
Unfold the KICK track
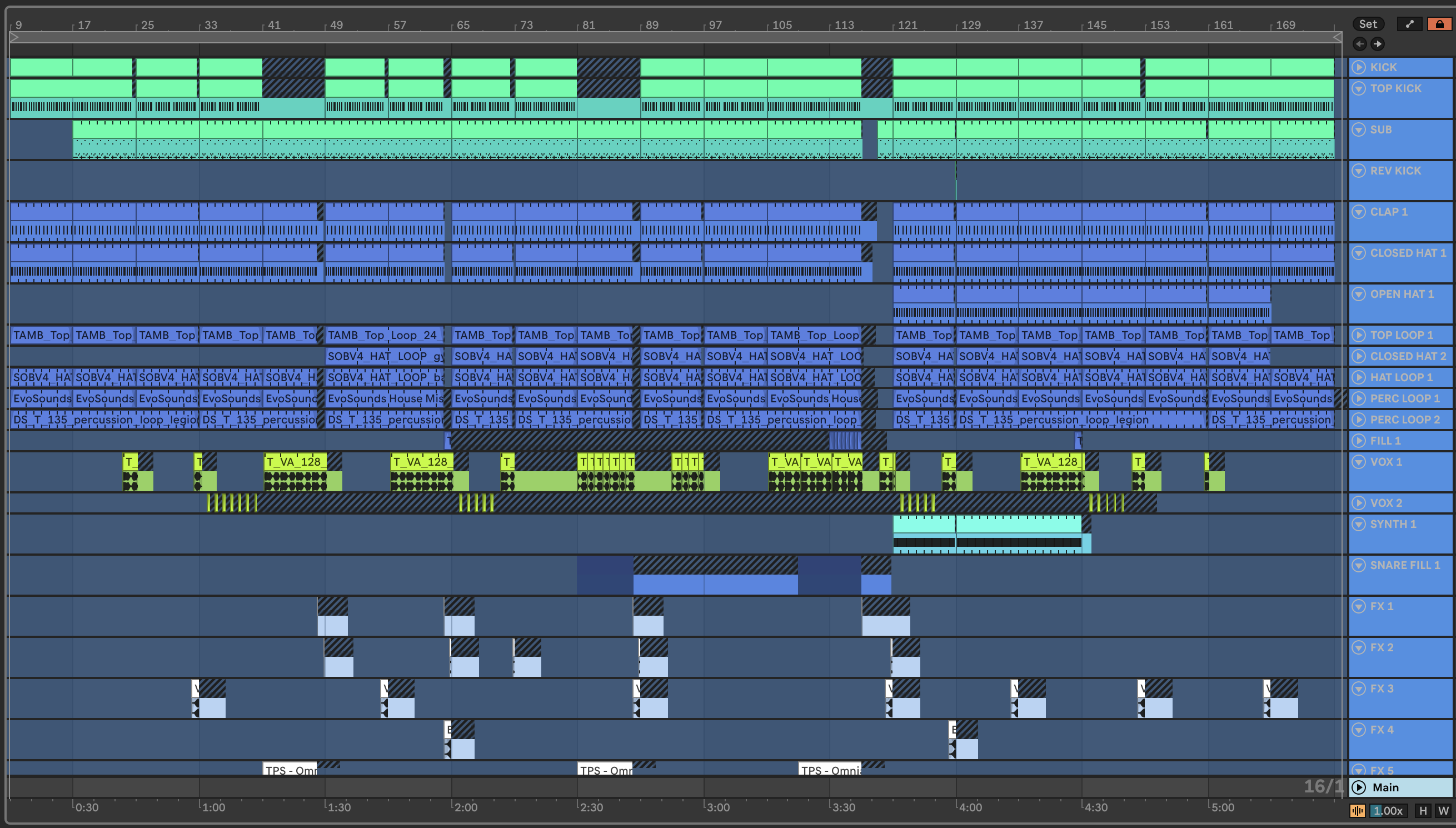1359,67
